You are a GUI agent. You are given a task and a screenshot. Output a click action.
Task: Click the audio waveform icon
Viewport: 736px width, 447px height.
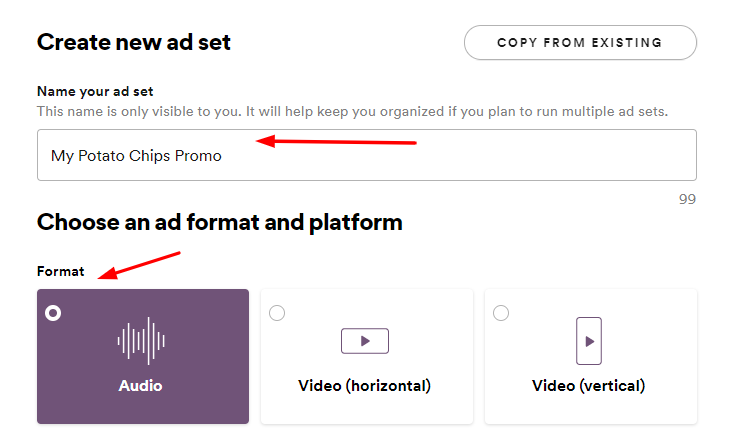coord(141,341)
